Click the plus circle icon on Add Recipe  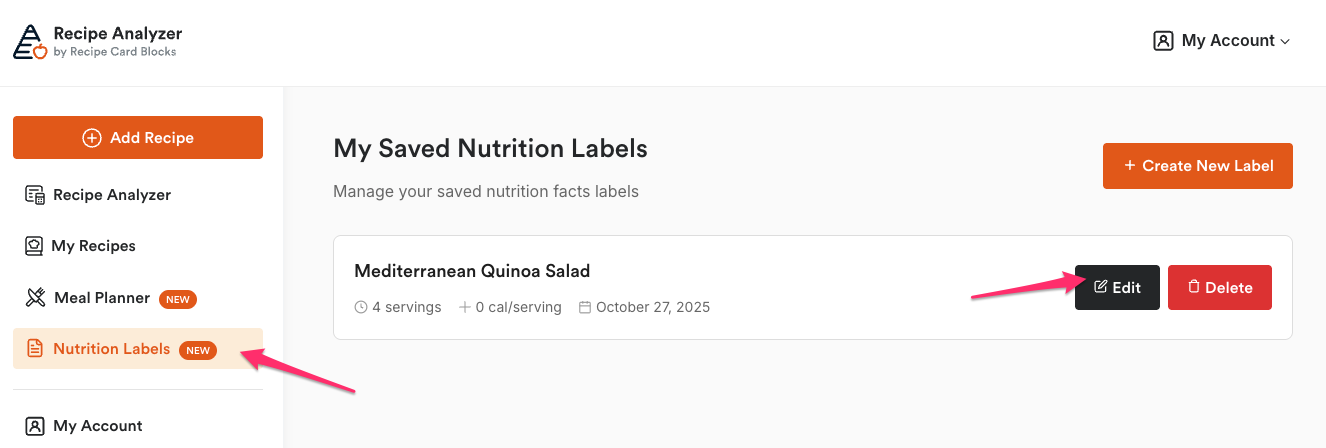92,138
